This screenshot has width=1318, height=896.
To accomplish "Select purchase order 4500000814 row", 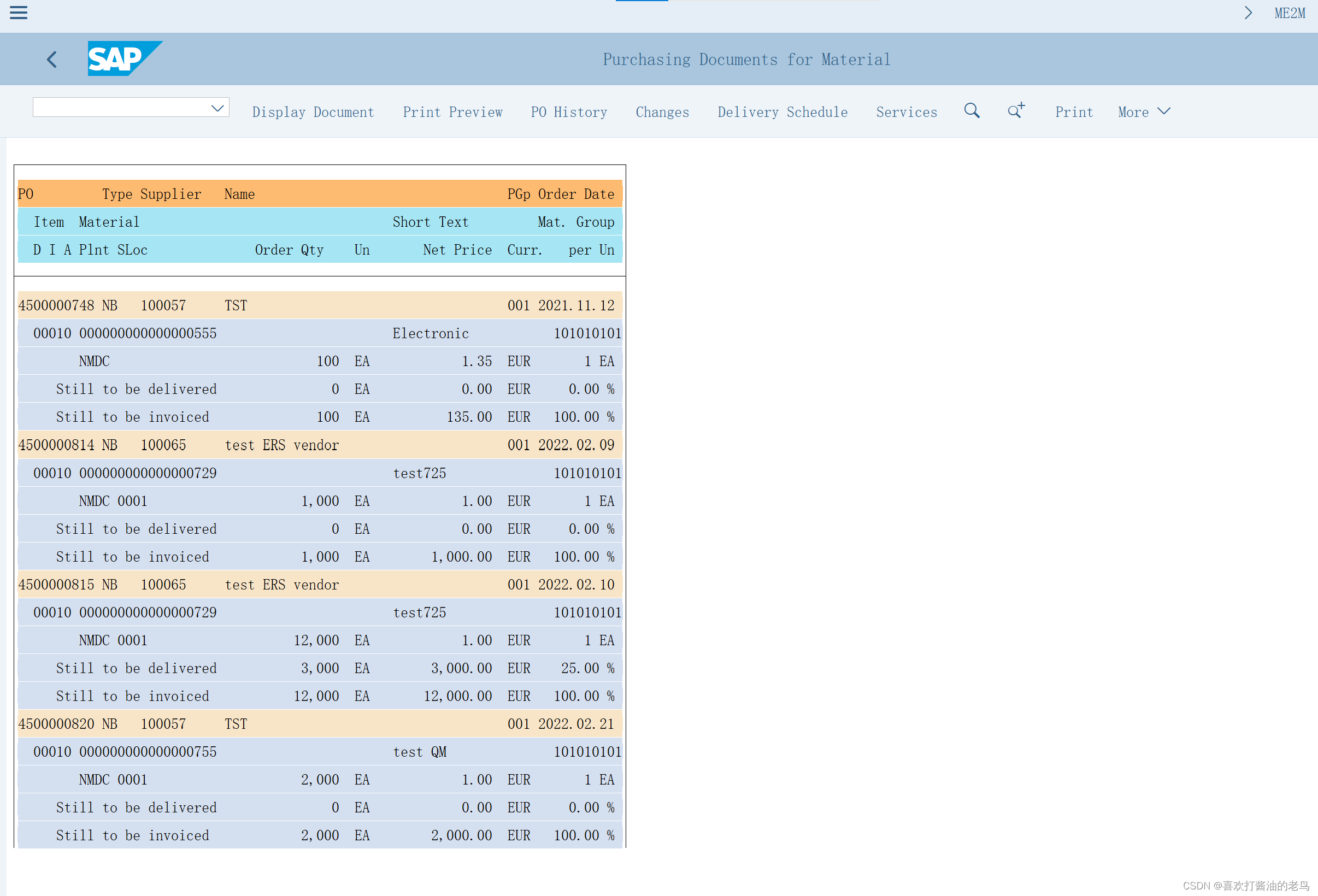I will coord(56,445).
